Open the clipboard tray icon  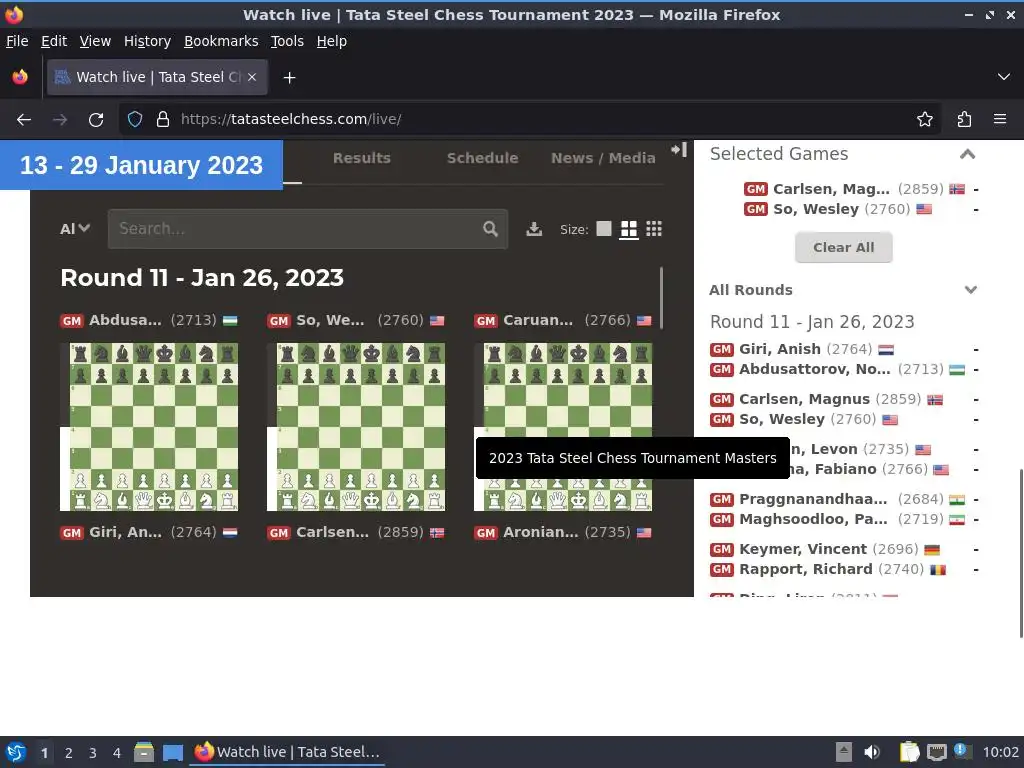910,752
